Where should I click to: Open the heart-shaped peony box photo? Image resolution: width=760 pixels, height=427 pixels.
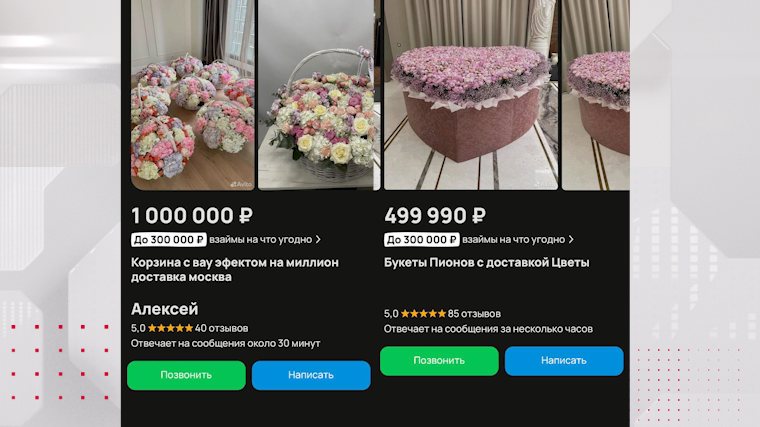[471, 95]
